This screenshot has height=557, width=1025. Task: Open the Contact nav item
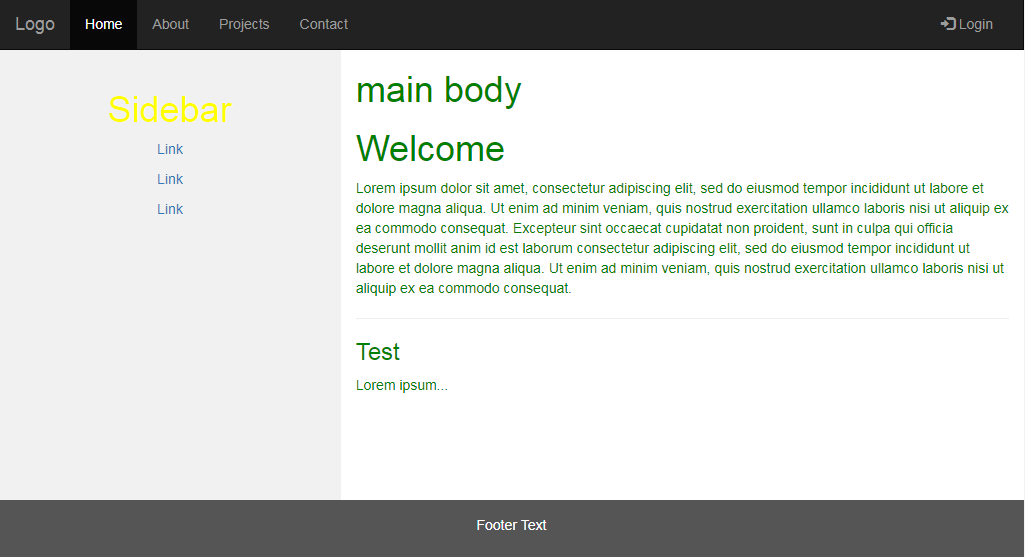click(324, 24)
